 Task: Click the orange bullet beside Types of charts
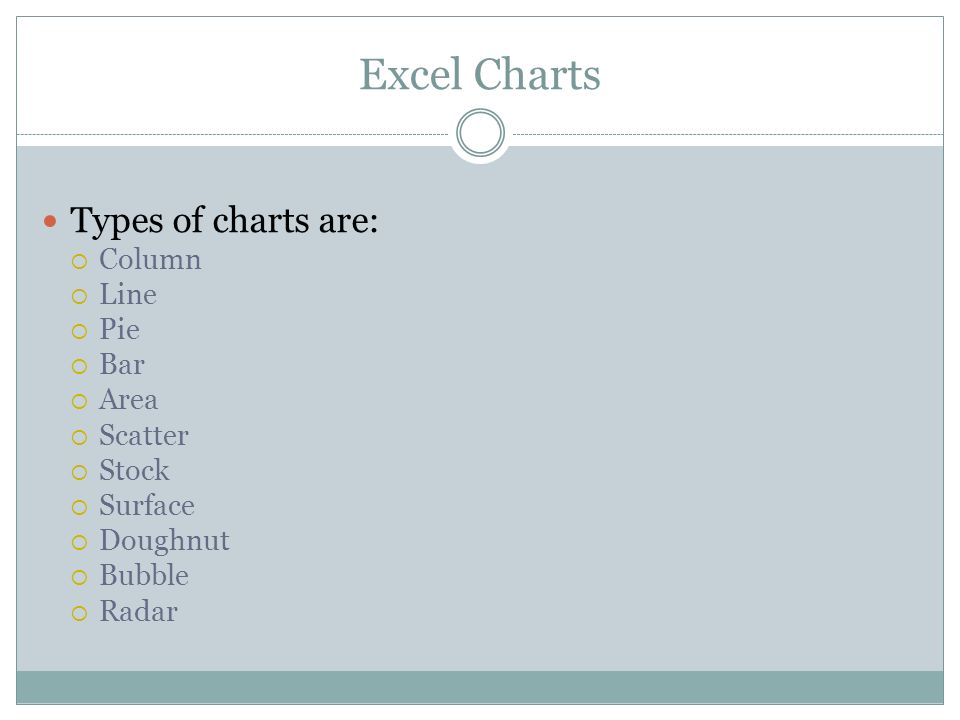(50, 221)
